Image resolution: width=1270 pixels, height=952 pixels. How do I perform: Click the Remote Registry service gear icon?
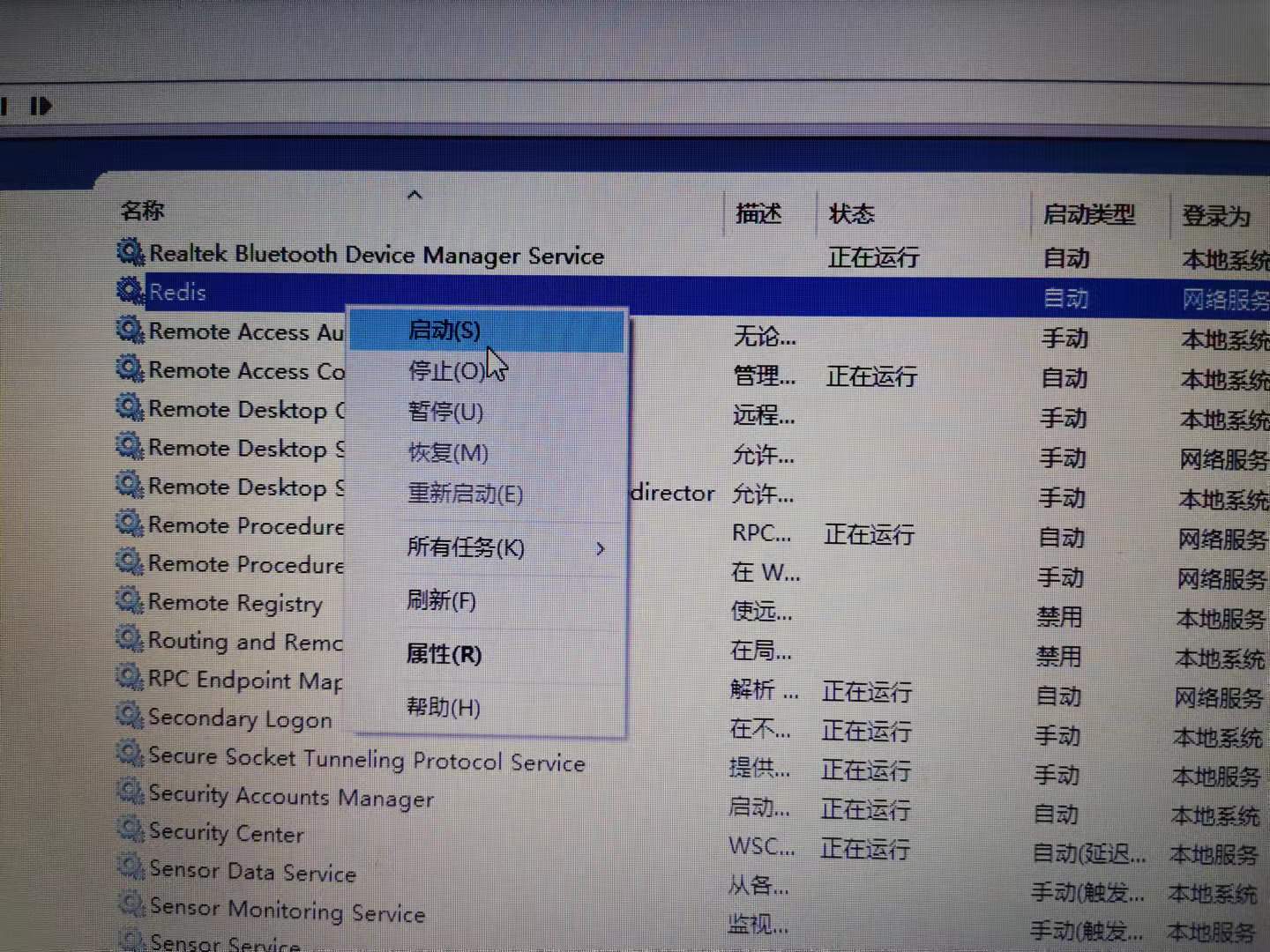tap(129, 601)
